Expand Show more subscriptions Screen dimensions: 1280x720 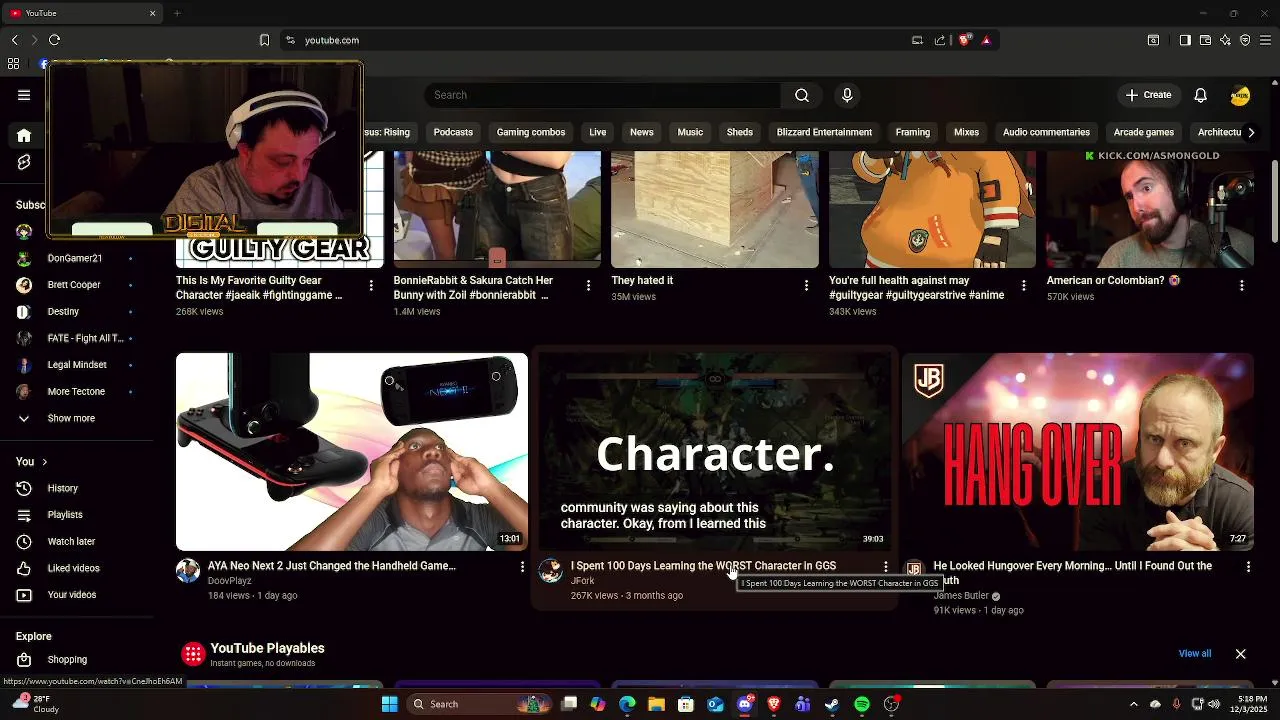tap(71, 418)
